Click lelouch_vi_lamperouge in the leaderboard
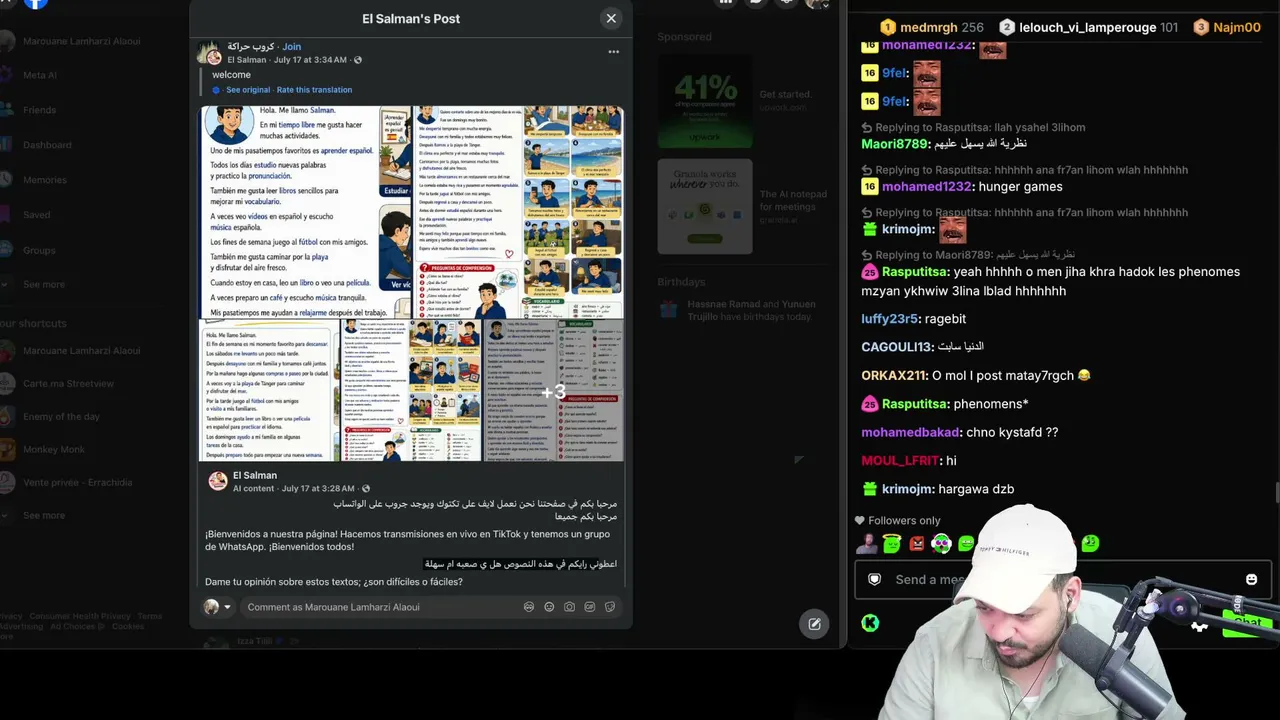The image size is (1280, 720). pyautogui.click(x=1088, y=28)
